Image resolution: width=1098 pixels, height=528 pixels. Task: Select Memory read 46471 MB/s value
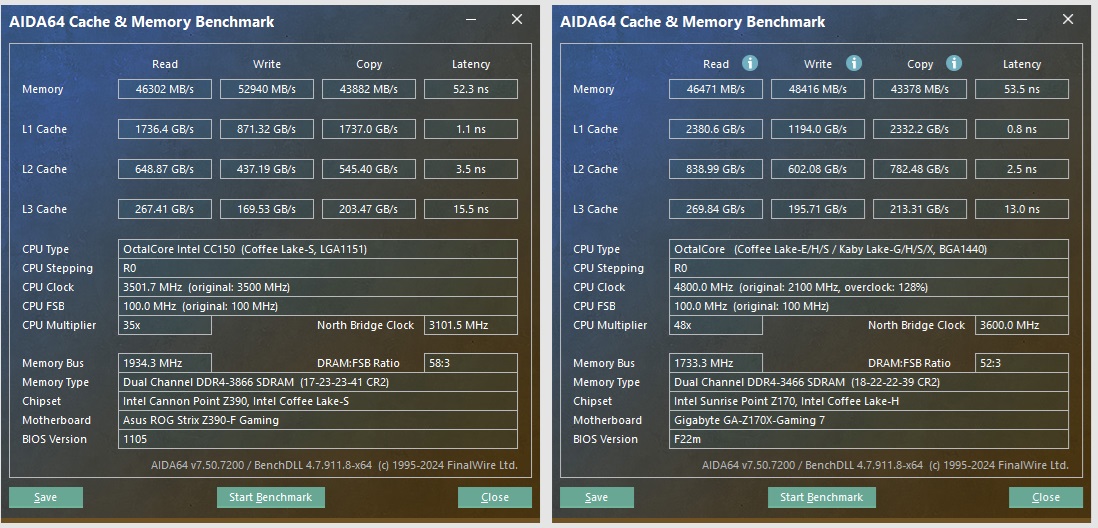[716, 89]
